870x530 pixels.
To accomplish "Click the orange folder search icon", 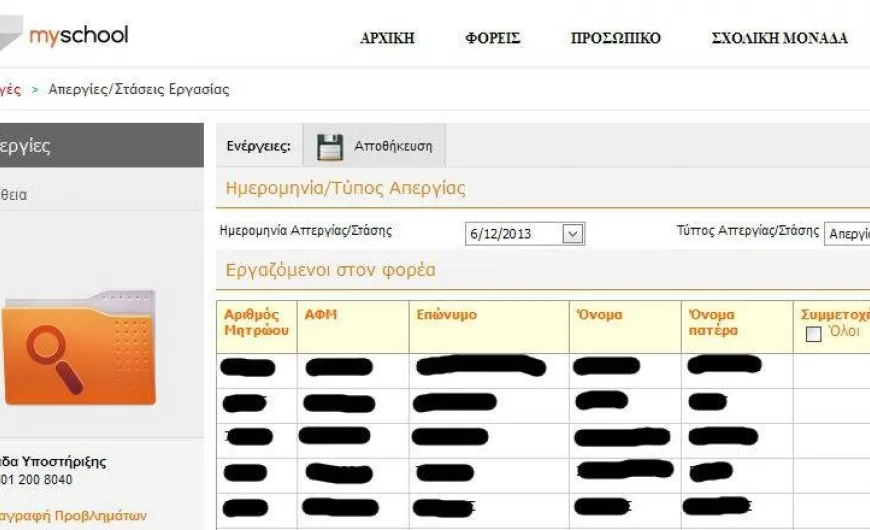I will 79,347.
